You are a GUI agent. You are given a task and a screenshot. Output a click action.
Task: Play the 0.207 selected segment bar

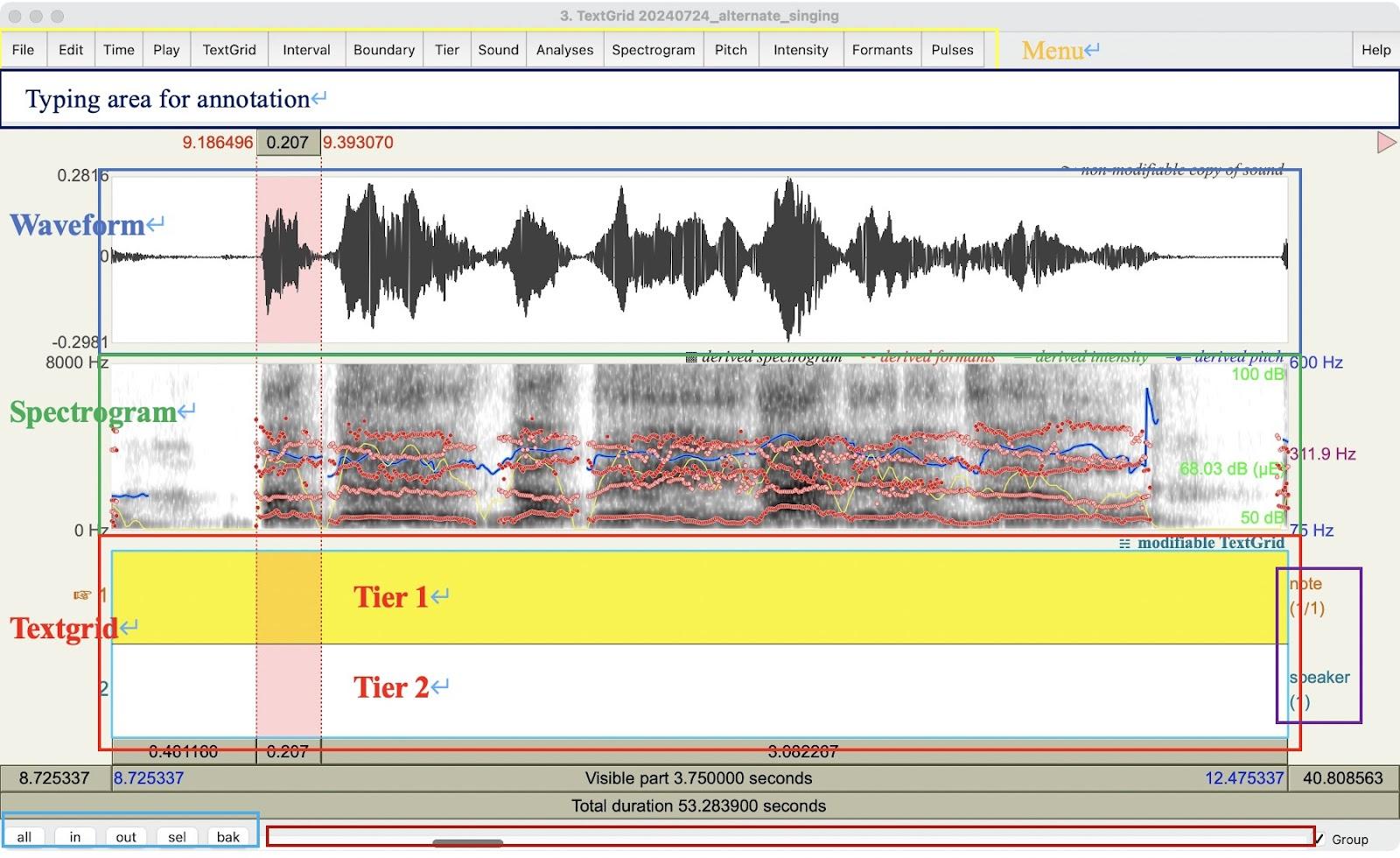click(x=288, y=752)
